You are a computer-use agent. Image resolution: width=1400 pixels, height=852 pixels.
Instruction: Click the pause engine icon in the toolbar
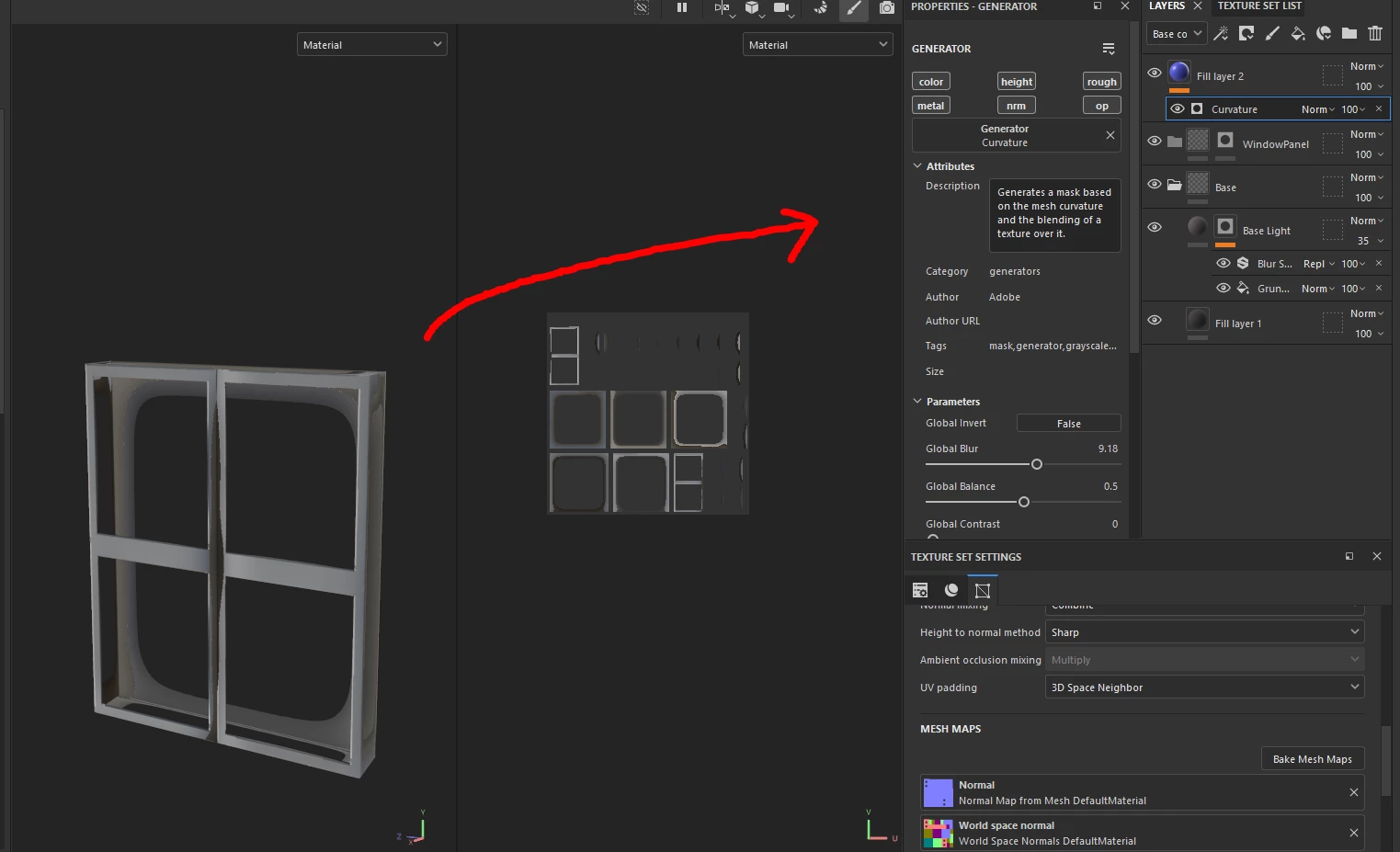coord(682,7)
